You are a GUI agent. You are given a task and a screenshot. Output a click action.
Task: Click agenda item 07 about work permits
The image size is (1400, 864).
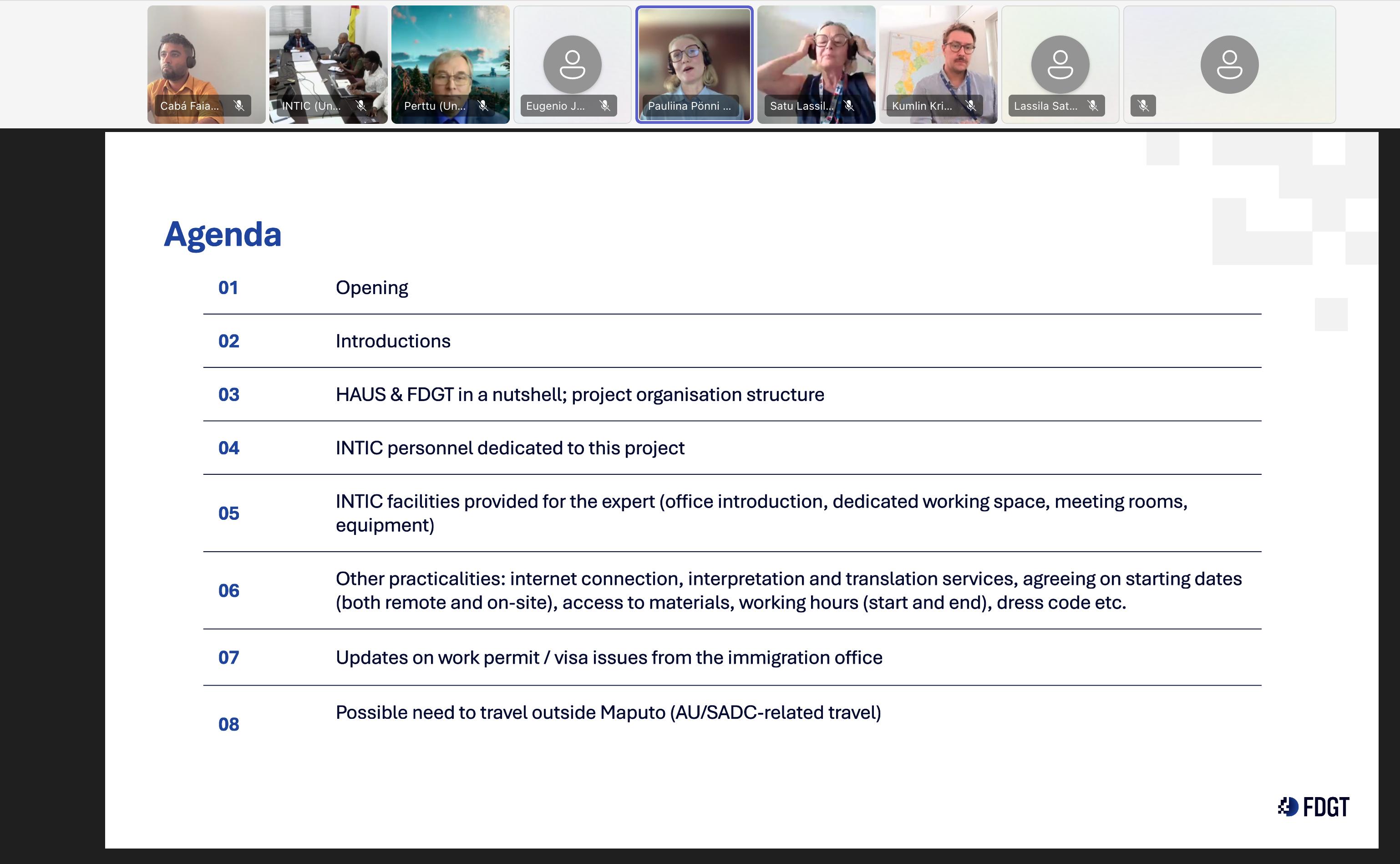[609, 657]
